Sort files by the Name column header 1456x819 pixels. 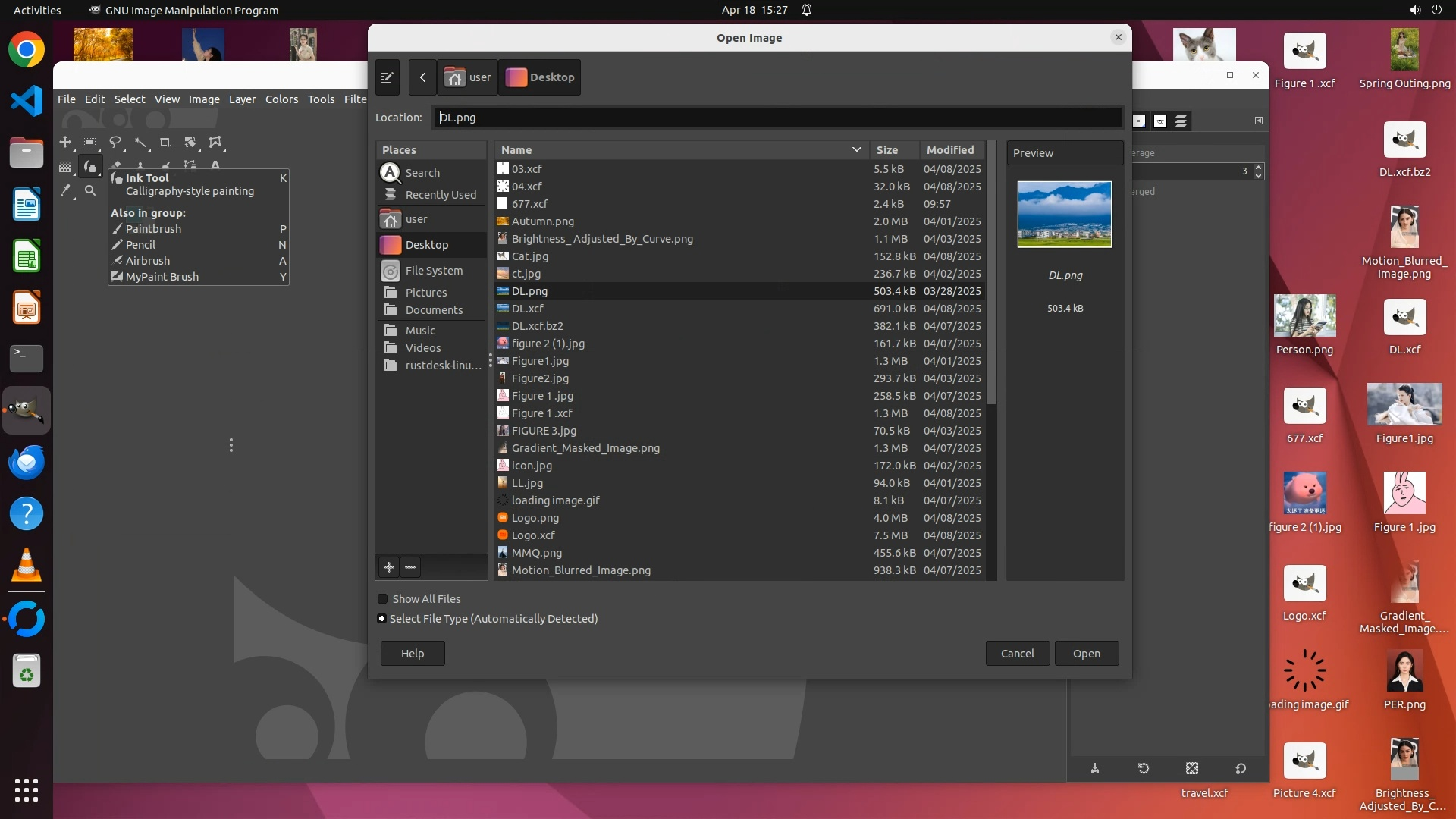click(516, 150)
